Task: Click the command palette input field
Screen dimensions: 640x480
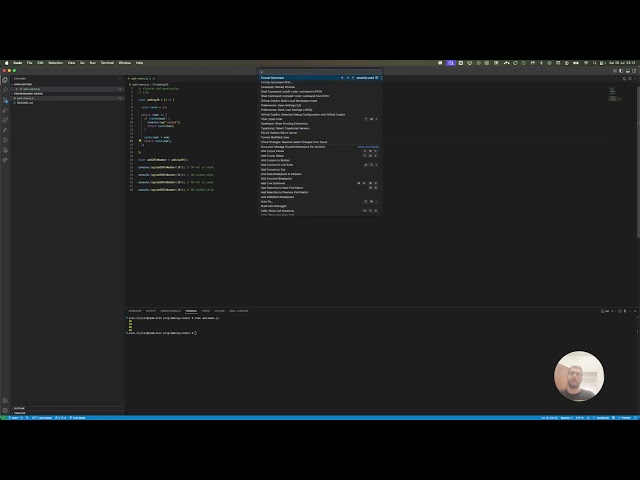Action: point(320,72)
